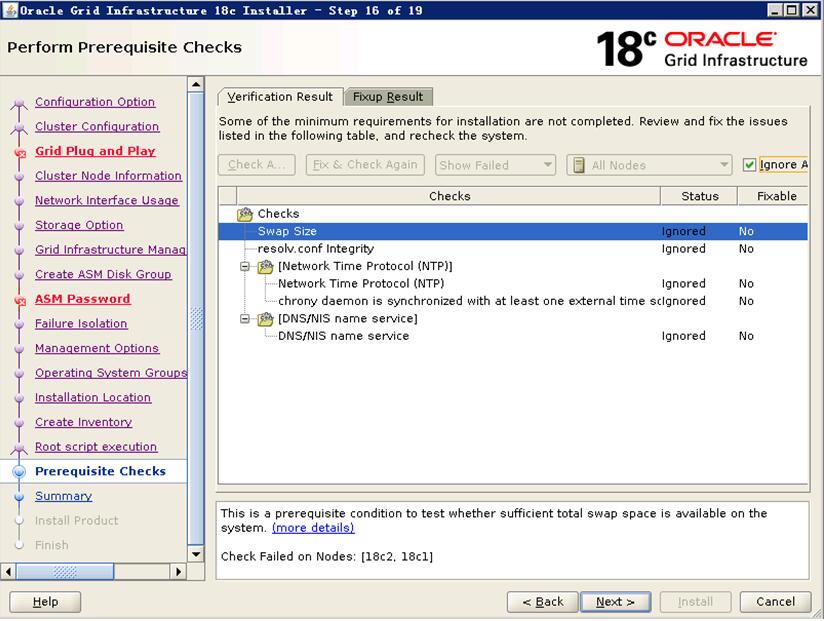Click the Help button

point(45,602)
